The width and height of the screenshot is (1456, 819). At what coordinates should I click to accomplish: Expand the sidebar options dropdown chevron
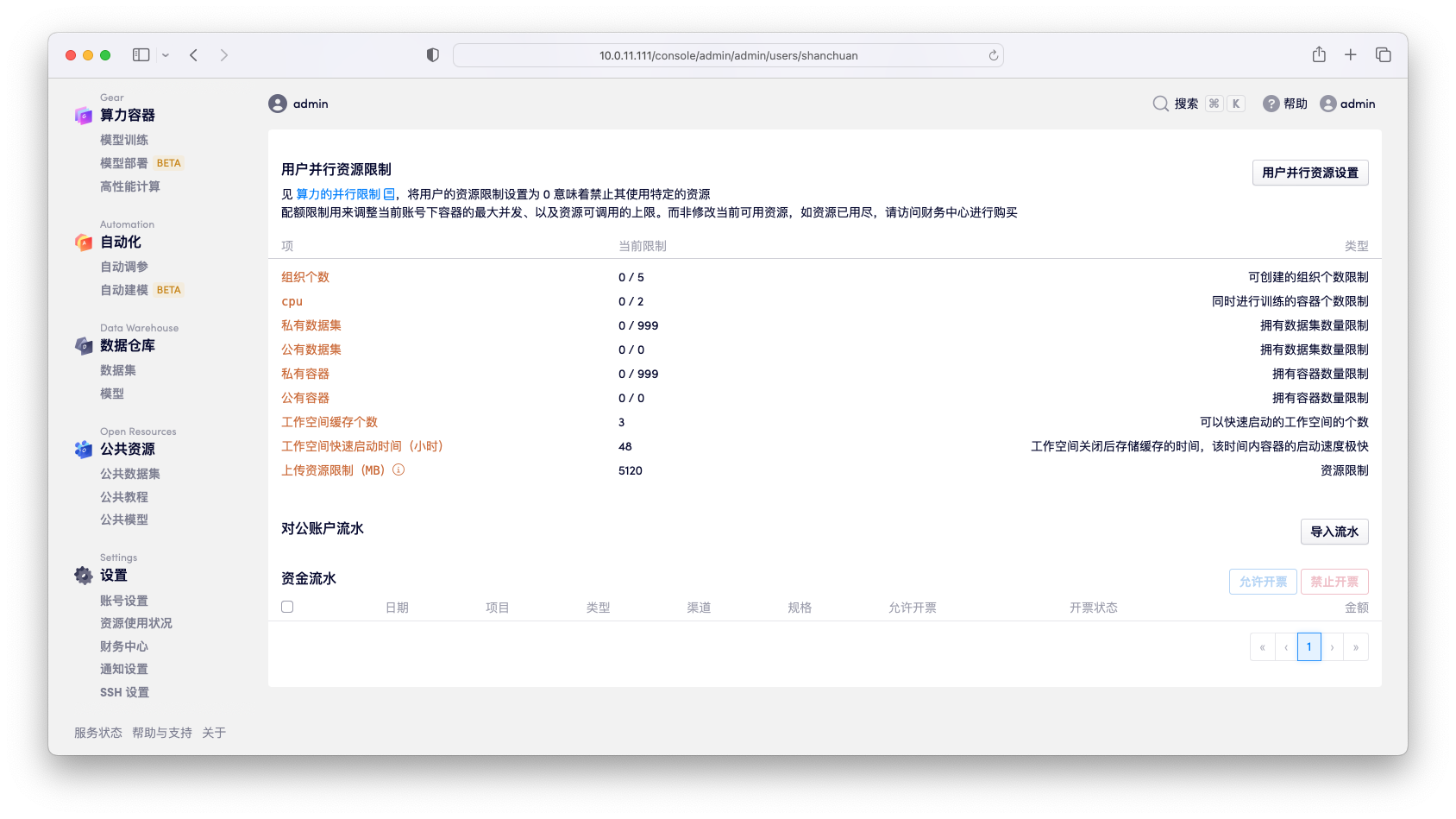pos(166,55)
